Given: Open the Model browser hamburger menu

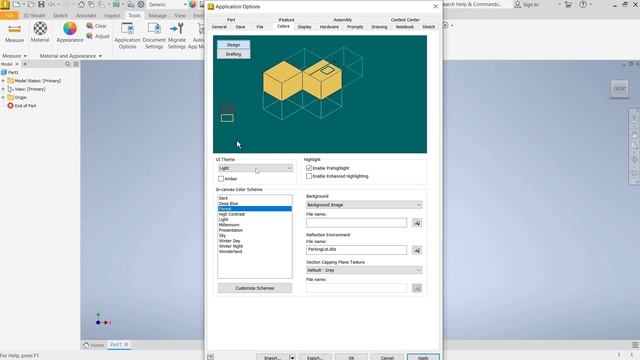Looking at the screenshot, I should click(76, 64).
